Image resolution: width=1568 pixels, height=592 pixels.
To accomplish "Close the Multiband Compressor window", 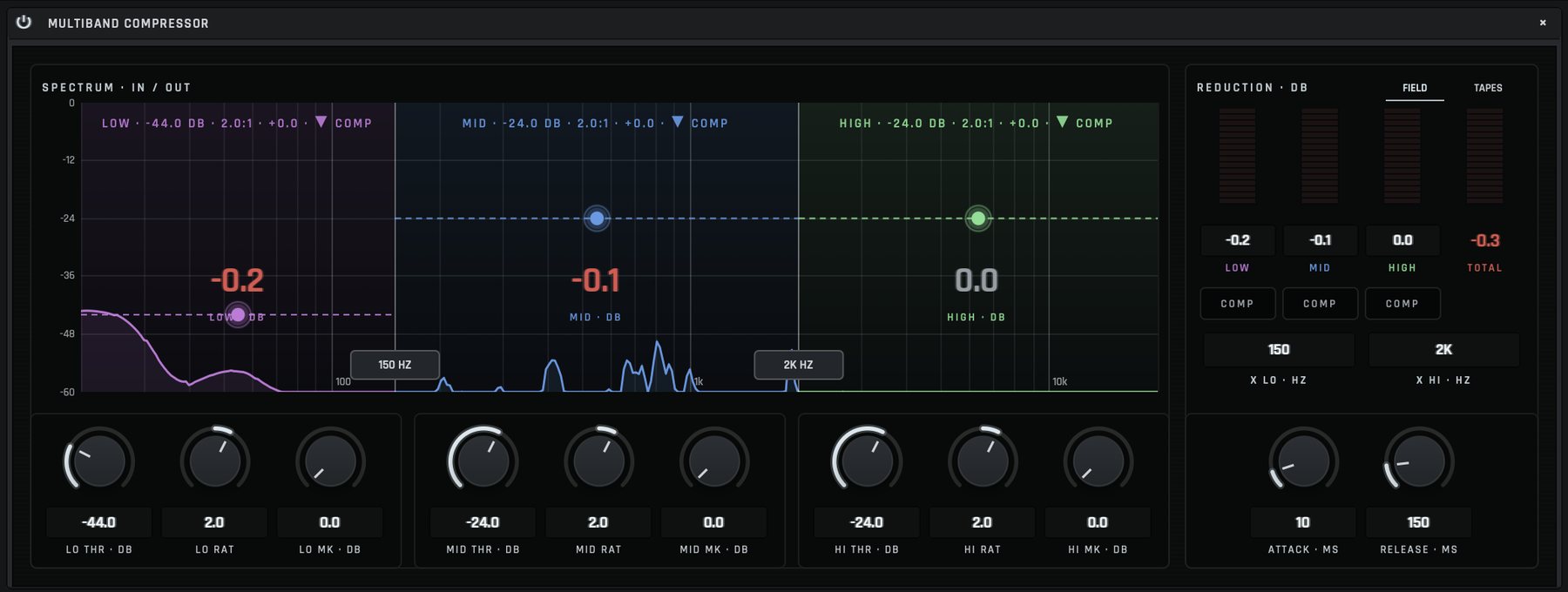I will (x=1543, y=23).
